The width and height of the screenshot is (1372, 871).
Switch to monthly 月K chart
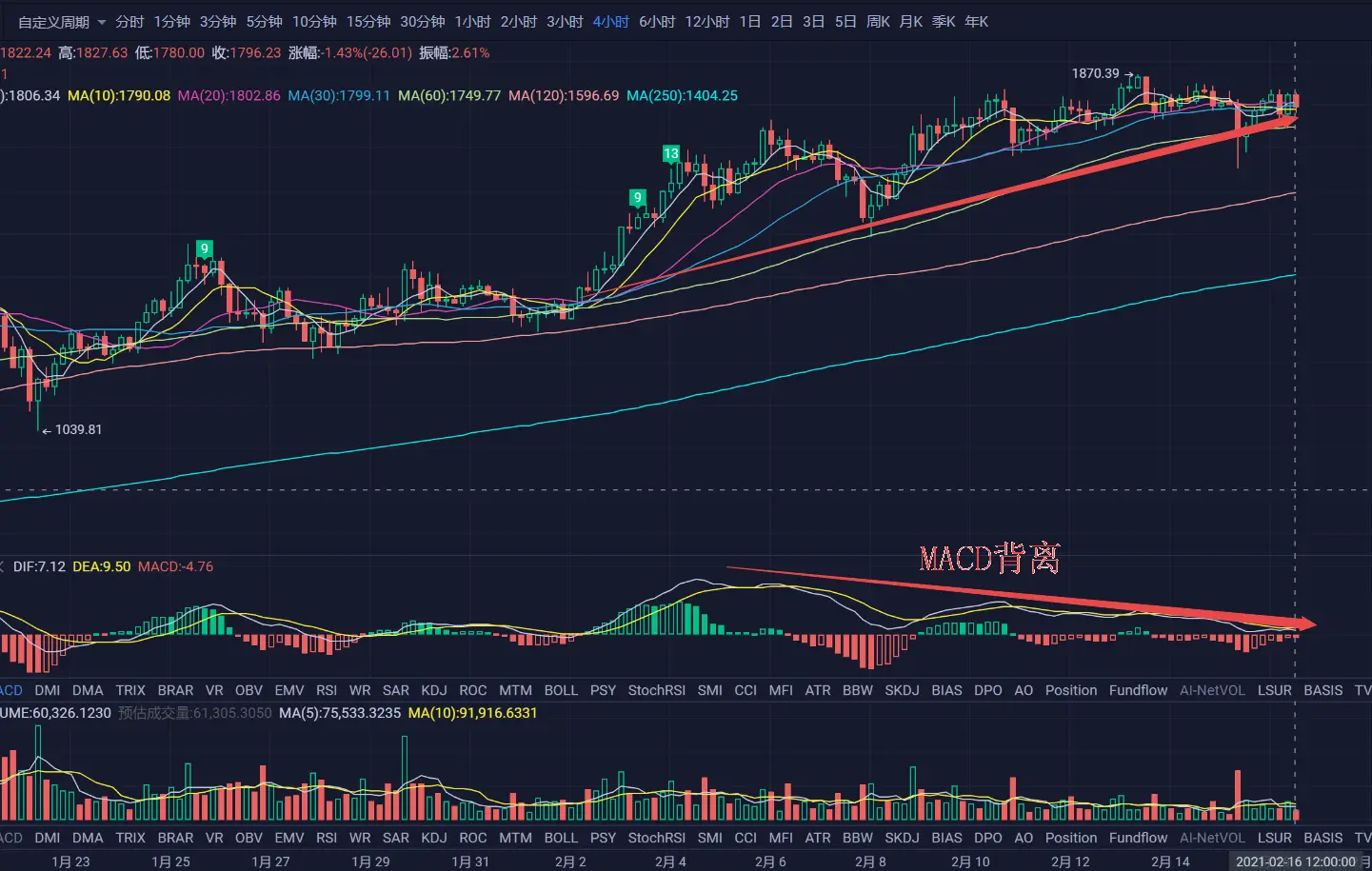click(911, 22)
